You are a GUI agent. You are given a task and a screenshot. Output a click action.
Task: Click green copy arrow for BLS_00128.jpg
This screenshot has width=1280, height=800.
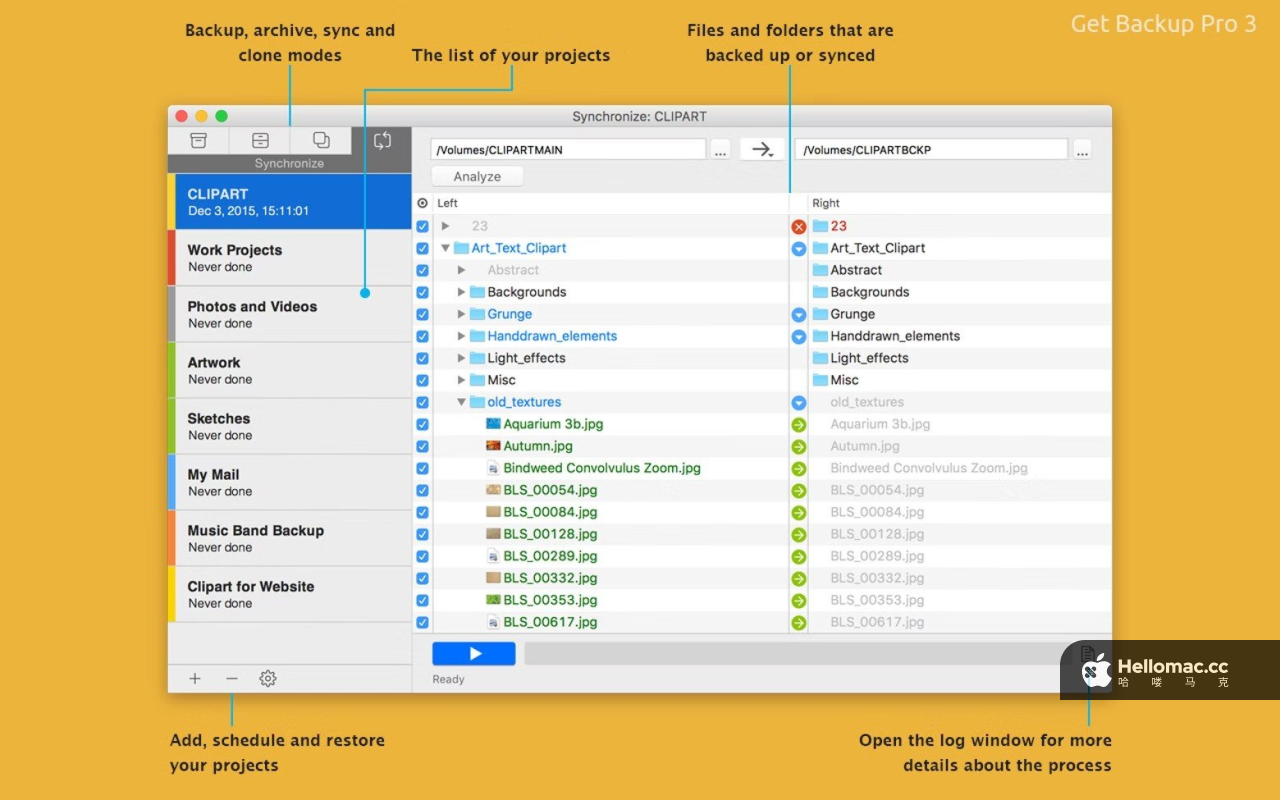point(799,535)
